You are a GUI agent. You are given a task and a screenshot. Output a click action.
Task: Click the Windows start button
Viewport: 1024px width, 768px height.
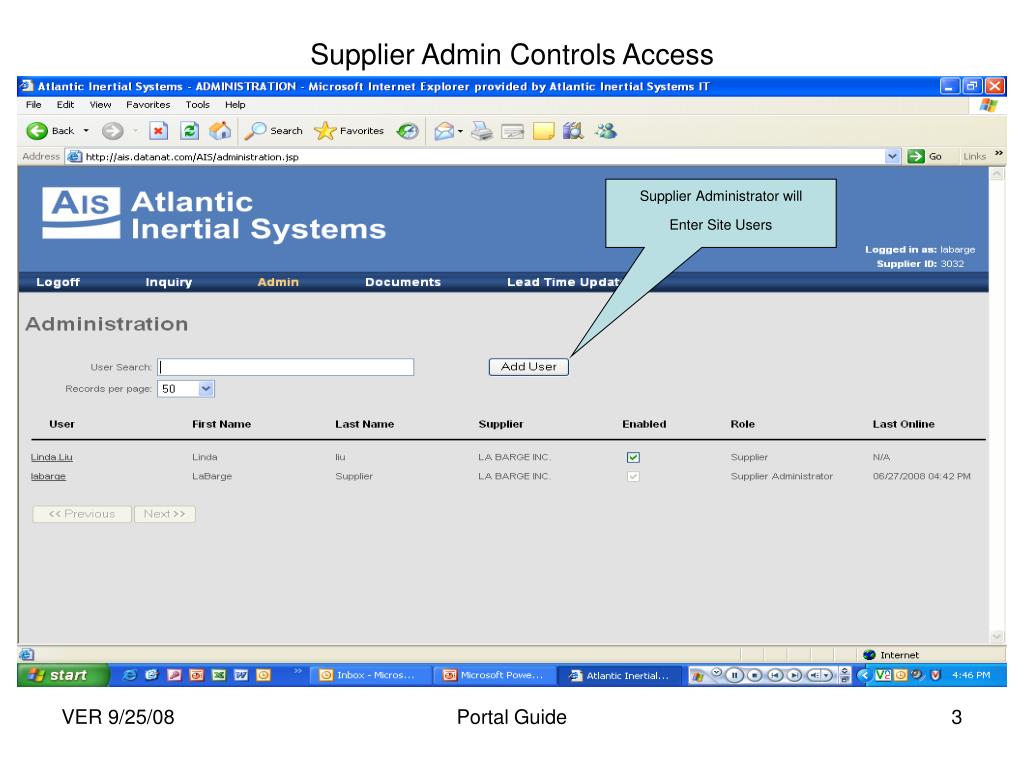pyautogui.click(x=63, y=675)
